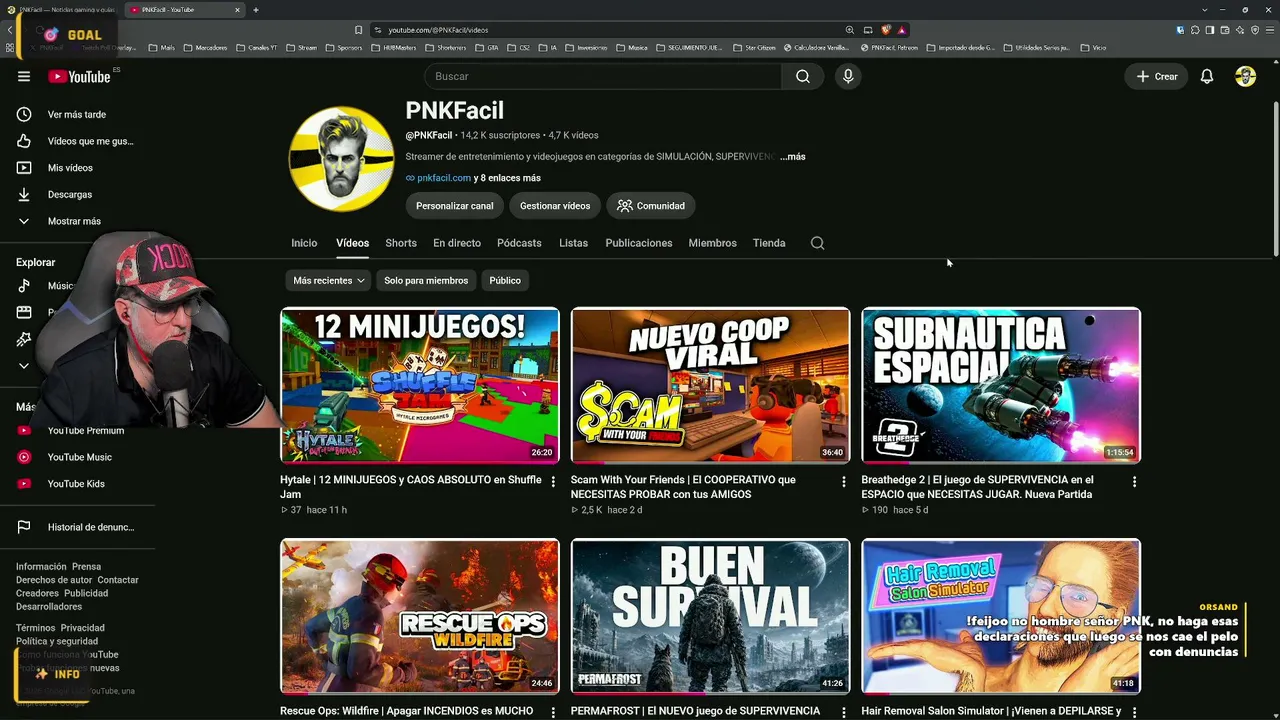This screenshot has height=720, width=1280.
Task: Open options menu for Hytale video
Action: (553, 482)
